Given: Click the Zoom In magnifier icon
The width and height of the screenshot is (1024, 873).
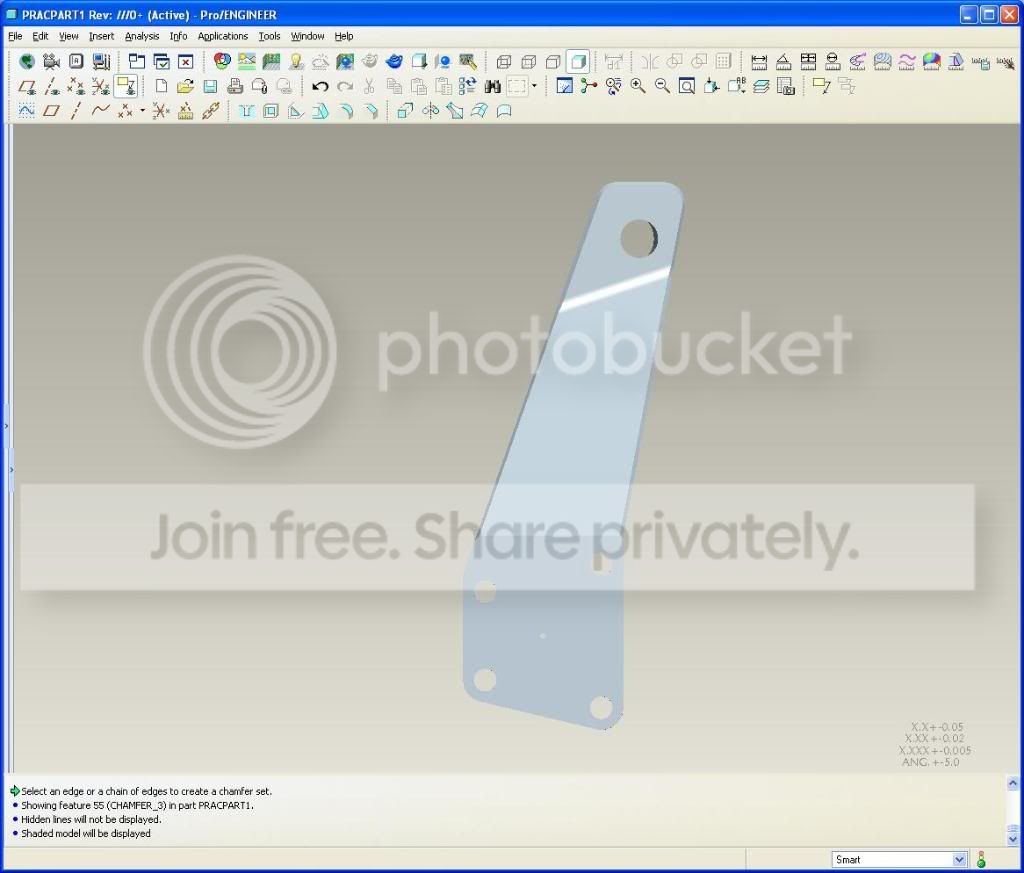Looking at the screenshot, I should pos(637,86).
